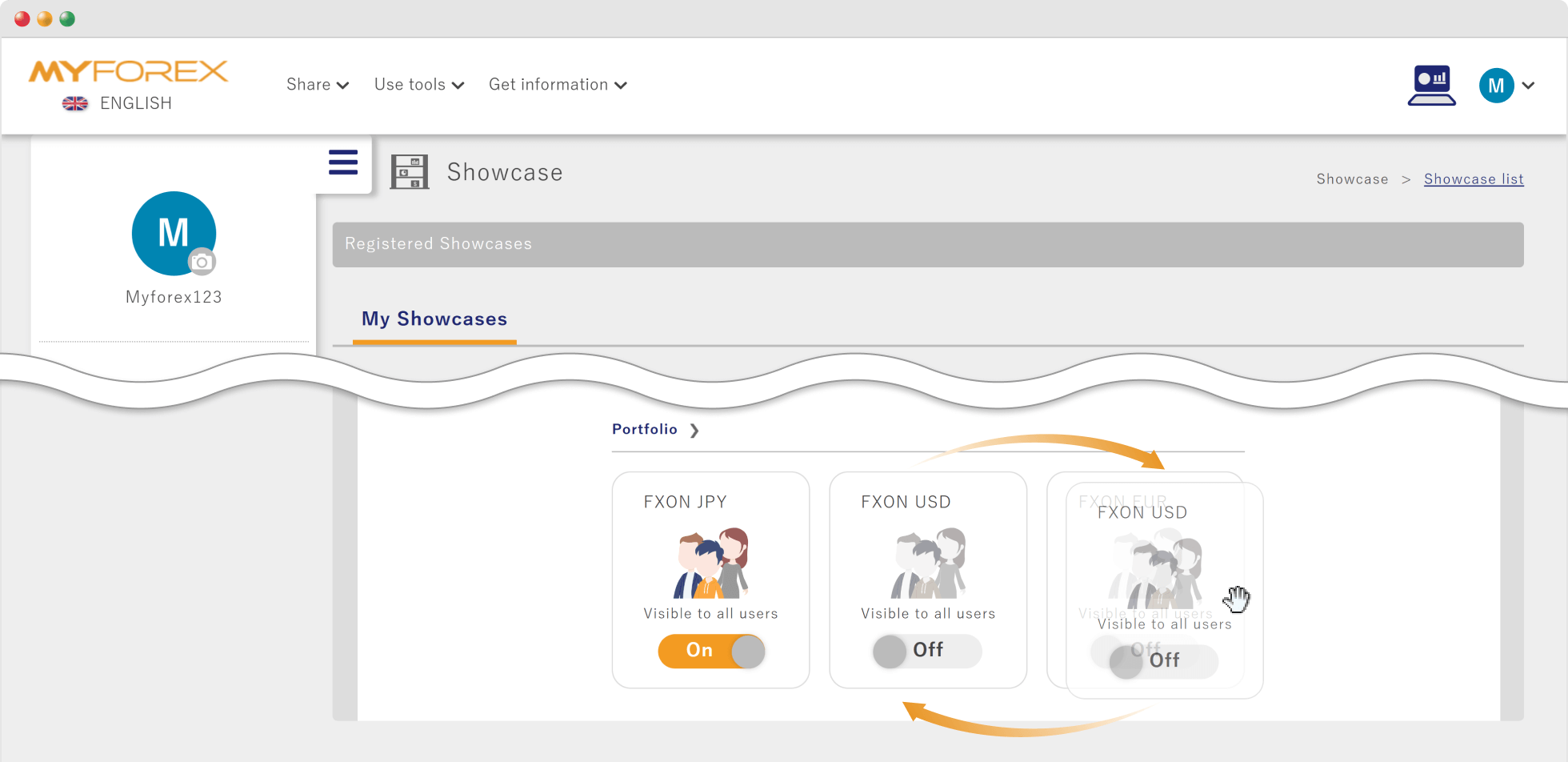The image size is (1568, 762).
Task: Click the blue M account avatar in header
Action: click(x=1496, y=86)
